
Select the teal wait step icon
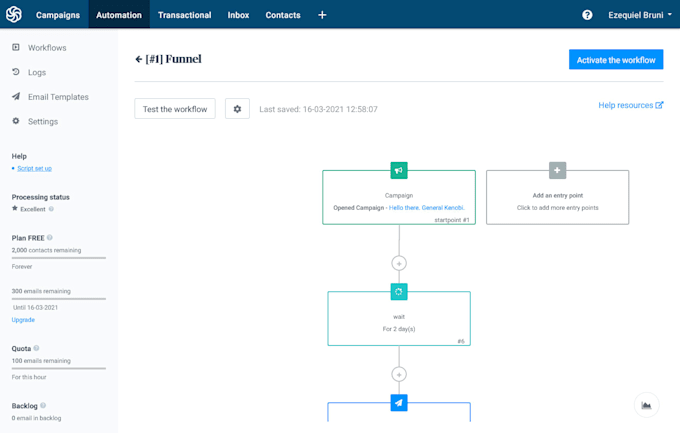pos(399,292)
